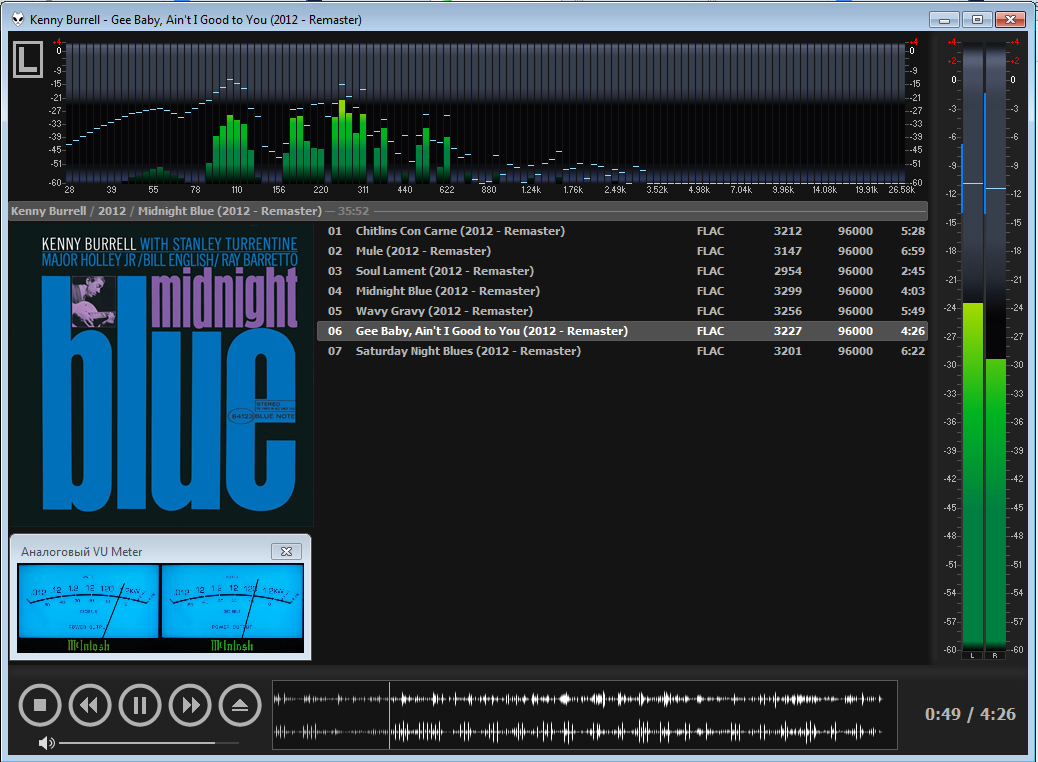Pause the current song

coord(140,706)
